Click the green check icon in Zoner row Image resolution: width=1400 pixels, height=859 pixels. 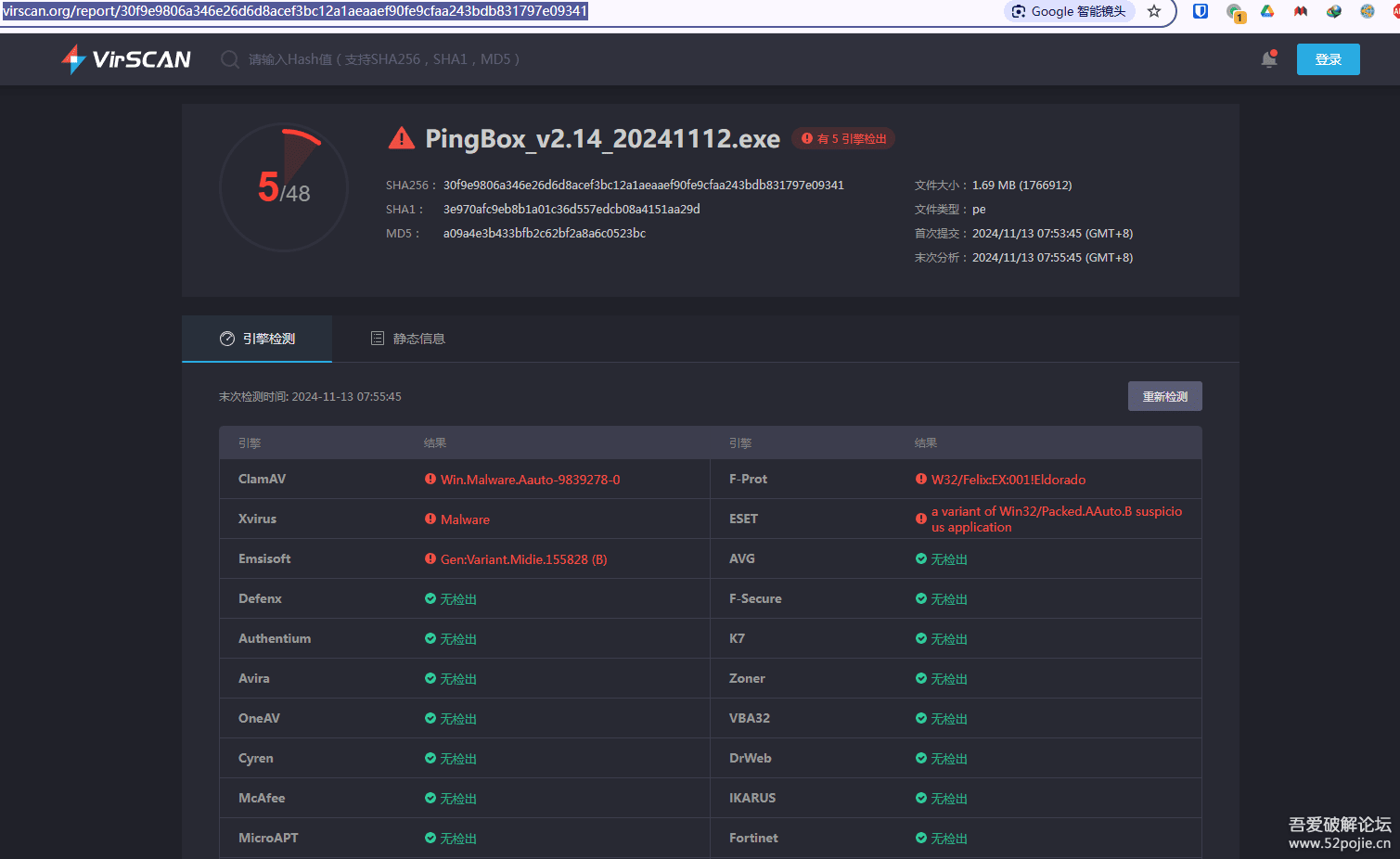[x=921, y=678]
